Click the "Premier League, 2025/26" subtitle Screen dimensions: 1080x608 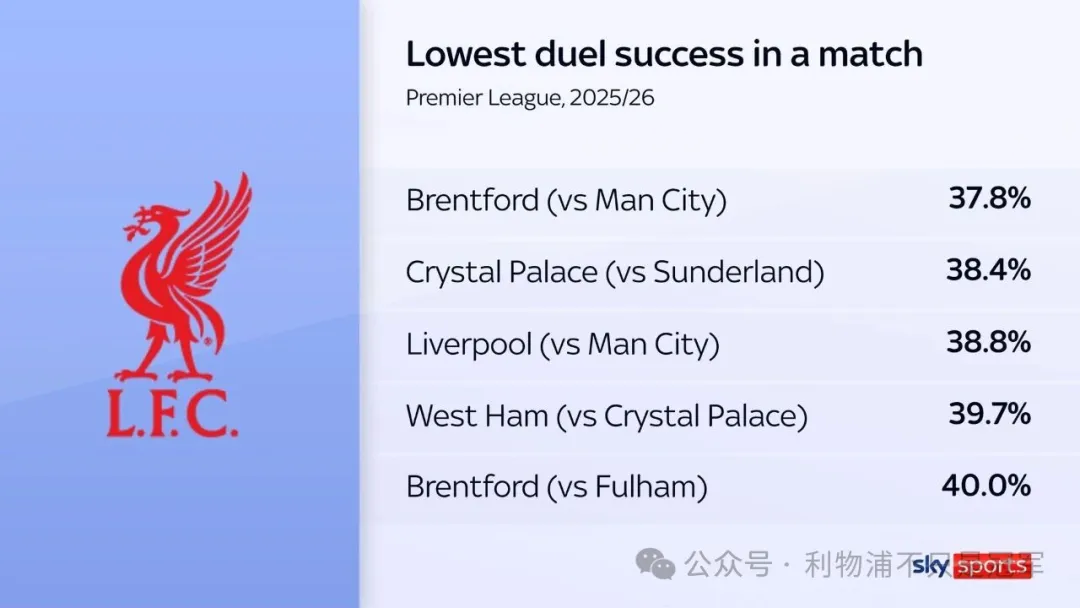pos(530,99)
